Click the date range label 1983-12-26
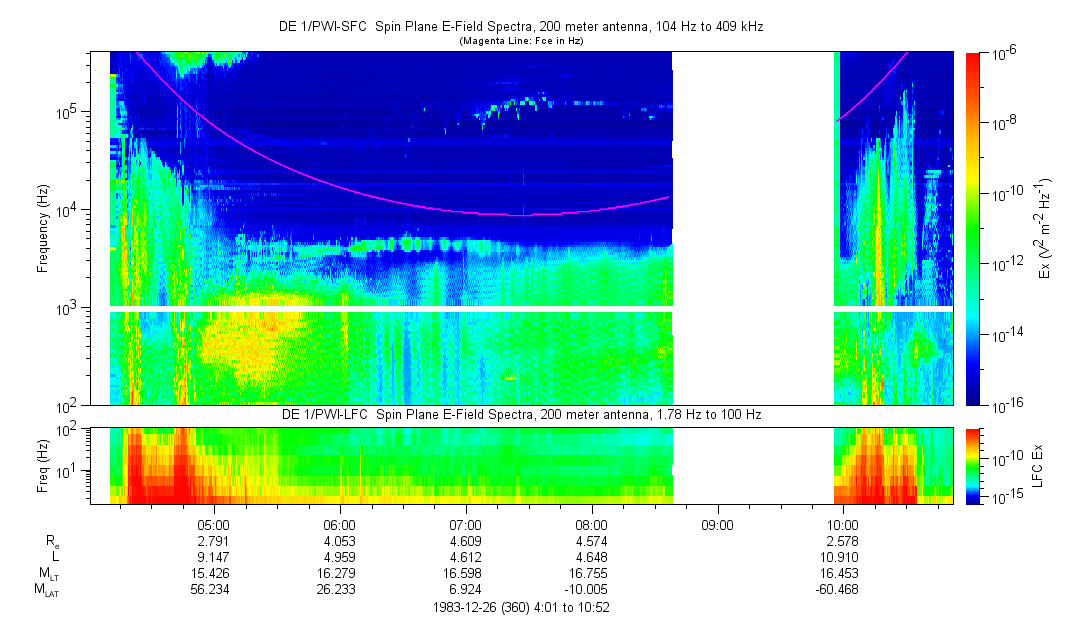The width and height of the screenshot is (1083, 620). 520,607
